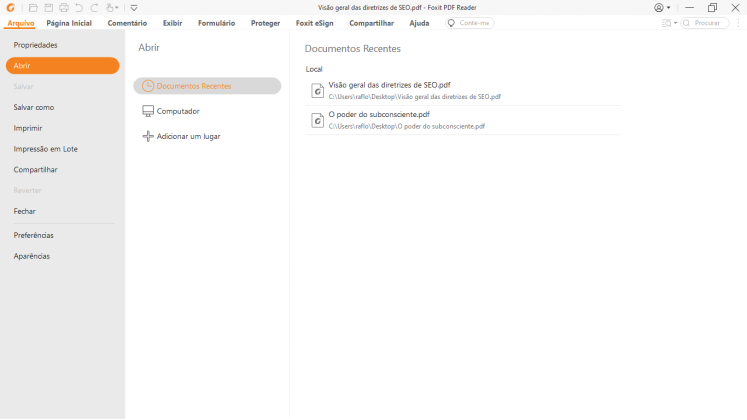The height and width of the screenshot is (420, 747).
Task: Click the Foxit logo icon in title bar
Action: coord(10,8)
